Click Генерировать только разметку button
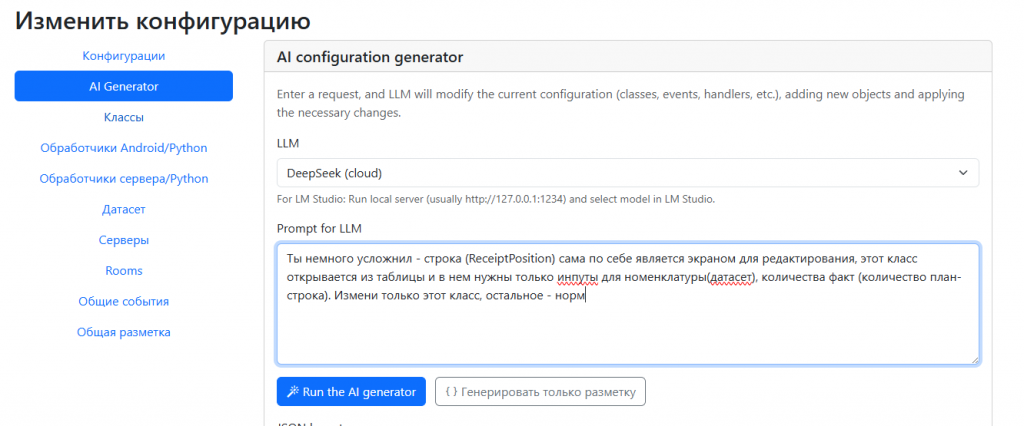Viewport: 1024px width, 426px height. (540, 392)
